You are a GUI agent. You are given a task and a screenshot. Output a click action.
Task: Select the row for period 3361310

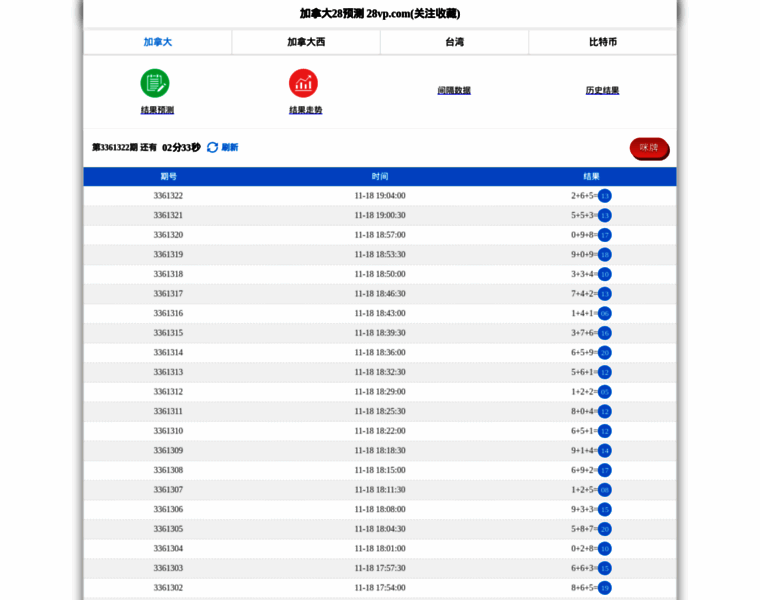(380, 431)
